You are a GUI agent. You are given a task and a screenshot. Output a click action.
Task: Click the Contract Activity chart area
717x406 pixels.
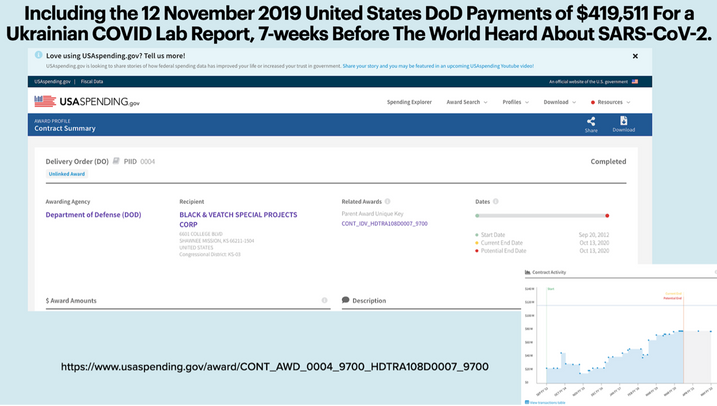[626, 334]
